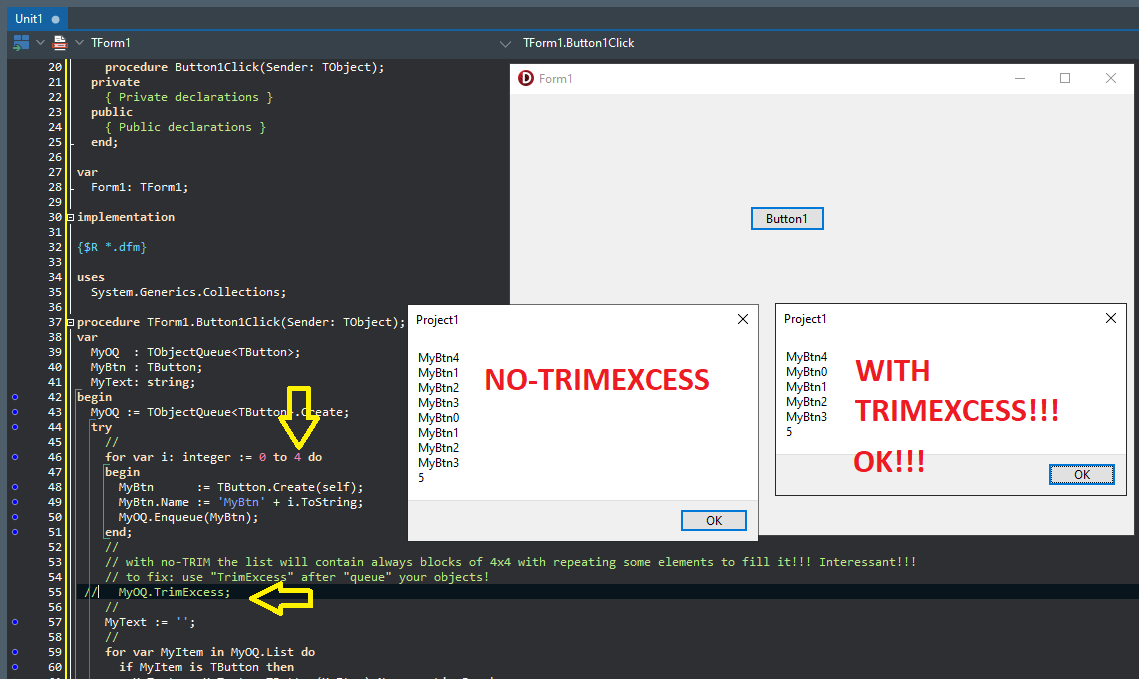Click the Delphi logo in Form1 title bar
1139x679 pixels.
pos(526,79)
